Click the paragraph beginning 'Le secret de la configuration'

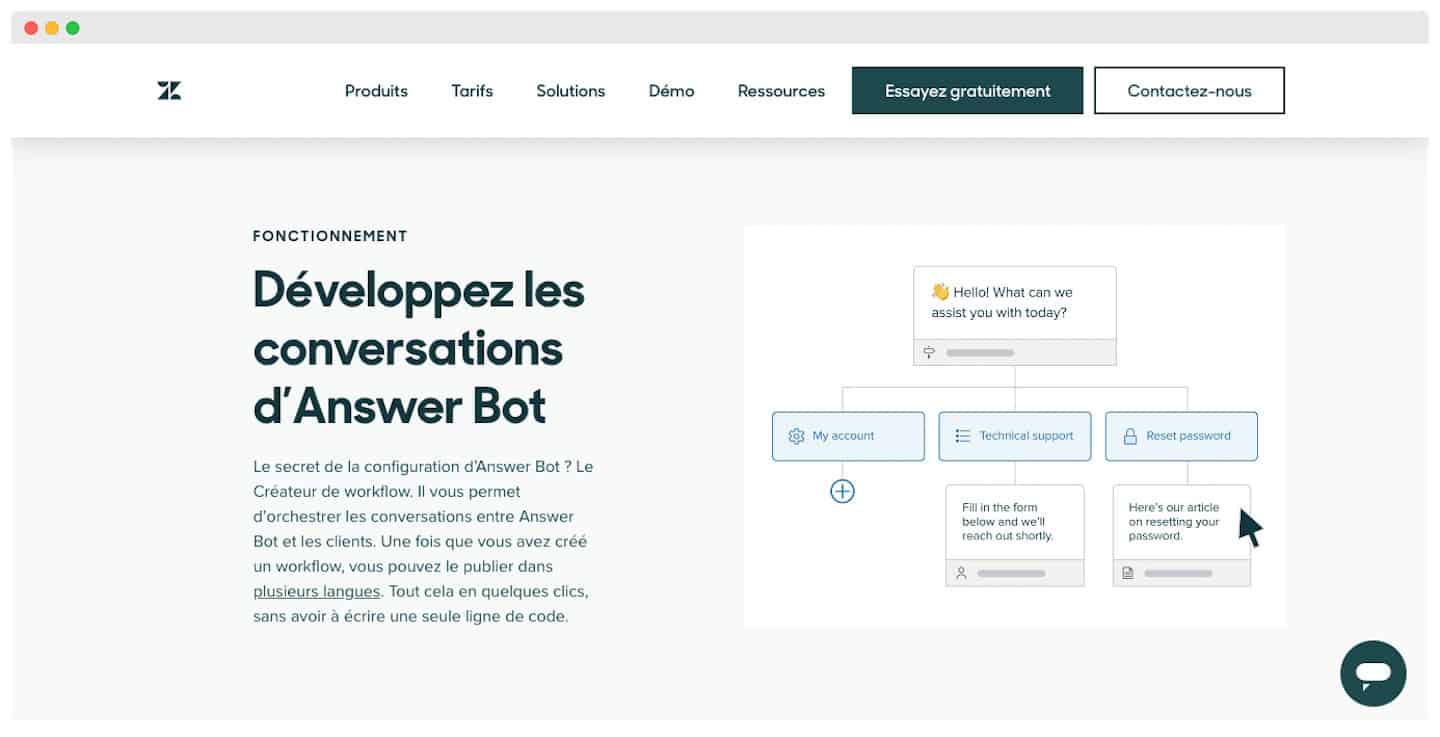click(x=425, y=541)
